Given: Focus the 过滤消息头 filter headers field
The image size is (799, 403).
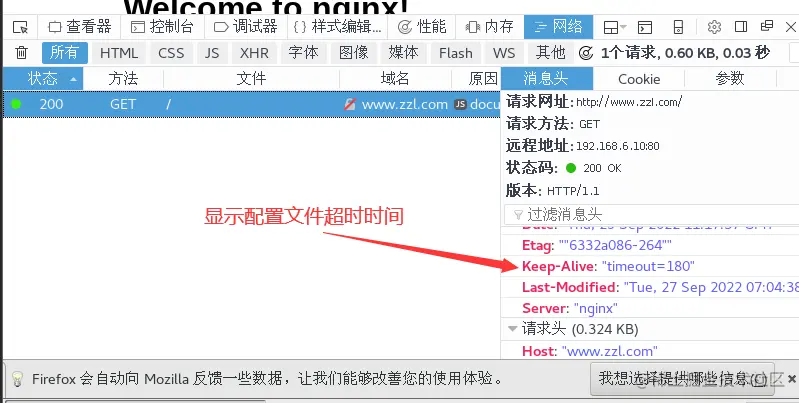Looking at the screenshot, I should [x=652, y=214].
